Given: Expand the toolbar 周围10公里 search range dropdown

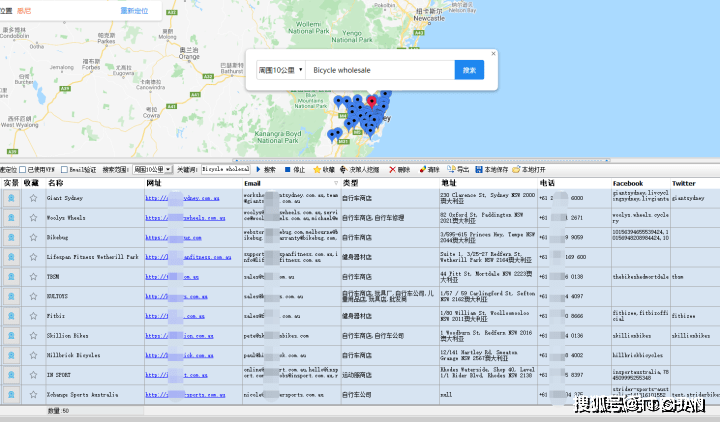Looking at the screenshot, I should click(x=153, y=170).
